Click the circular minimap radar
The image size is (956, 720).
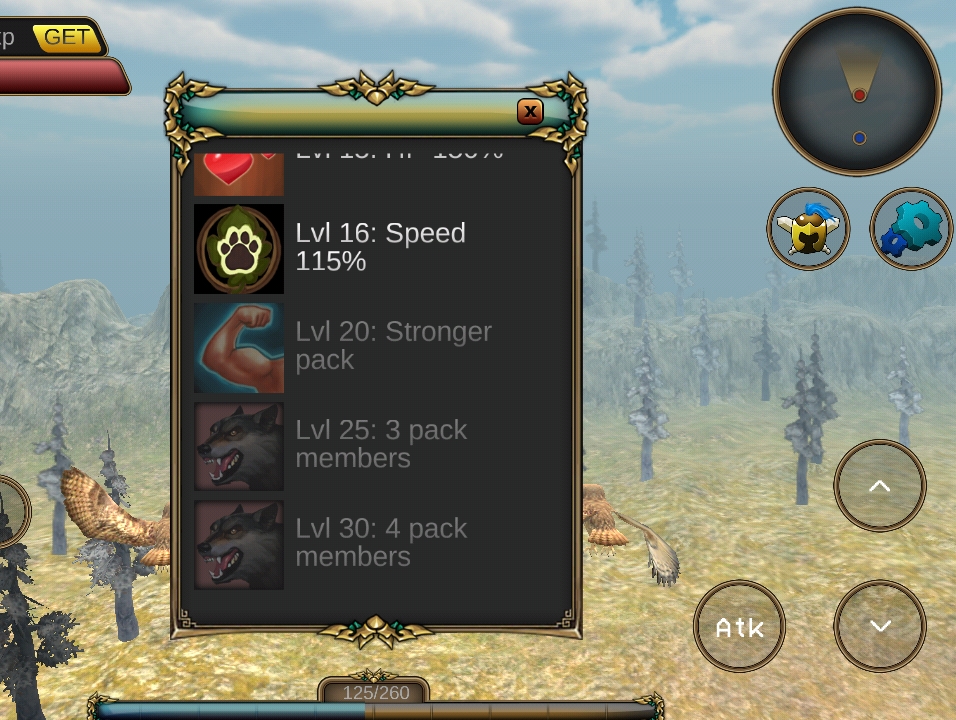[857, 92]
